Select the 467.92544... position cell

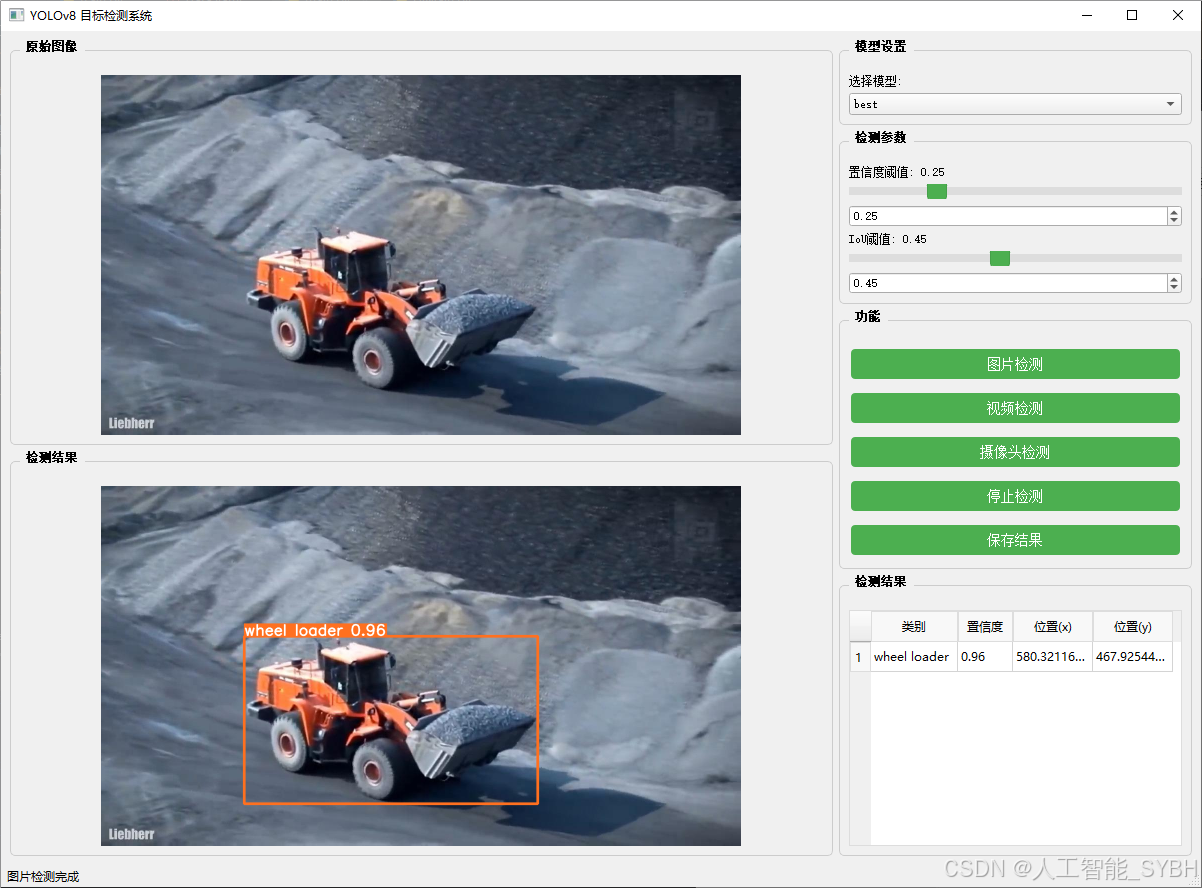tap(1132, 657)
